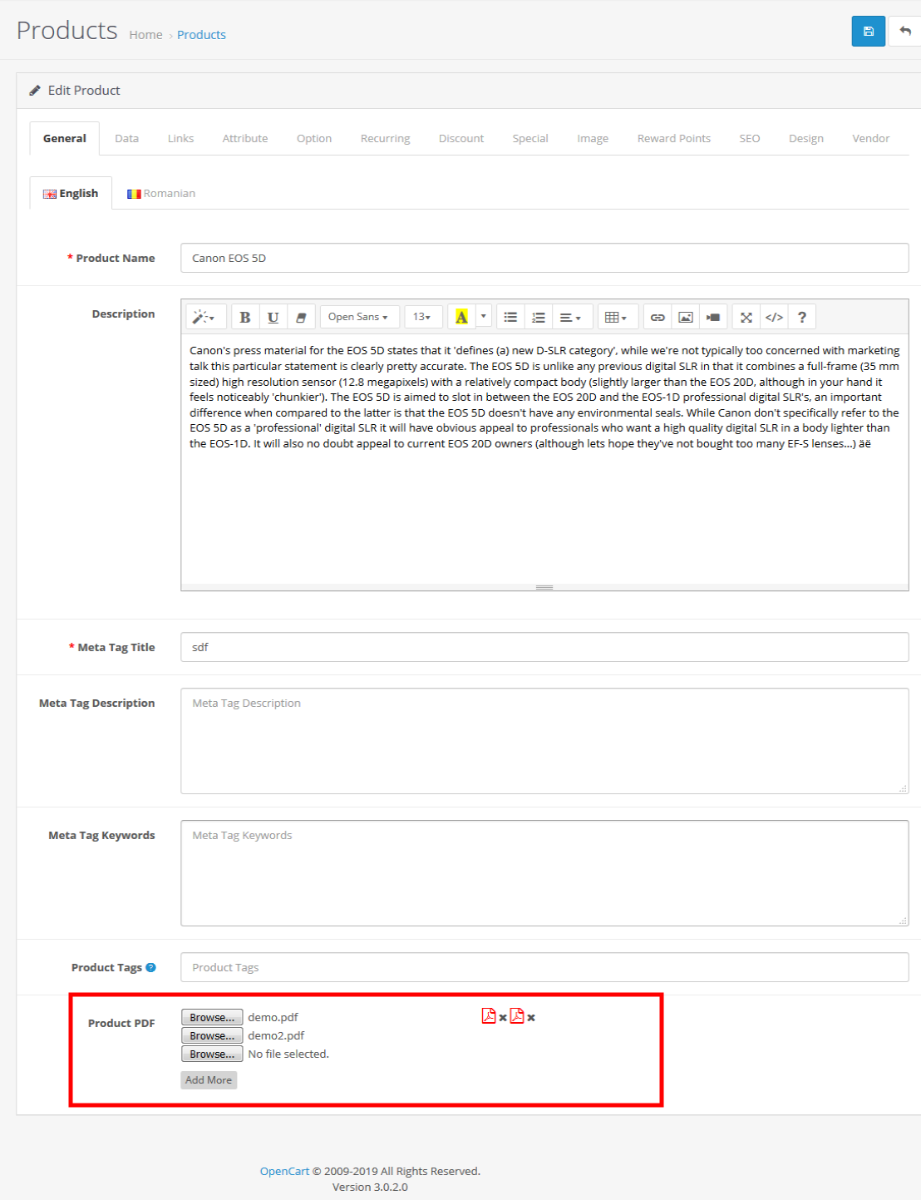Open the first red PDF file icon
921x1200 pixels.
point(489,1017)
